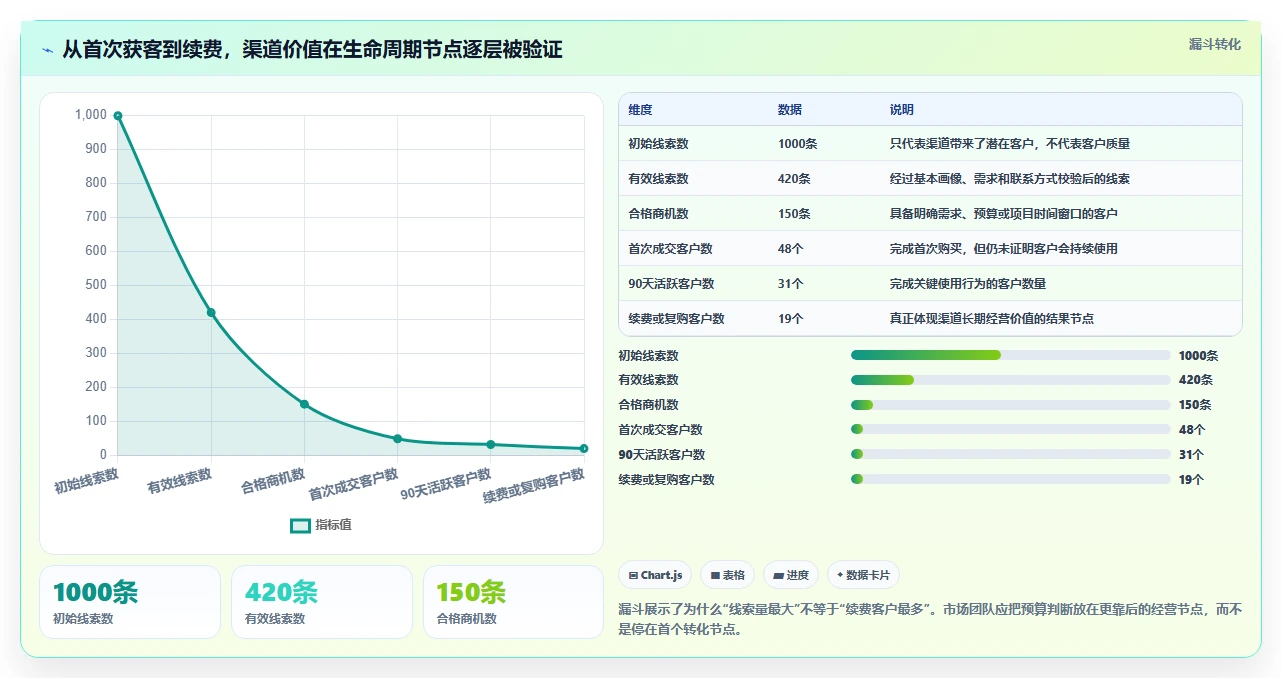This screenshot has width=1282, height=678.
Task: Select the Chart.js tag chip
Action: click(x=656, y=575)
